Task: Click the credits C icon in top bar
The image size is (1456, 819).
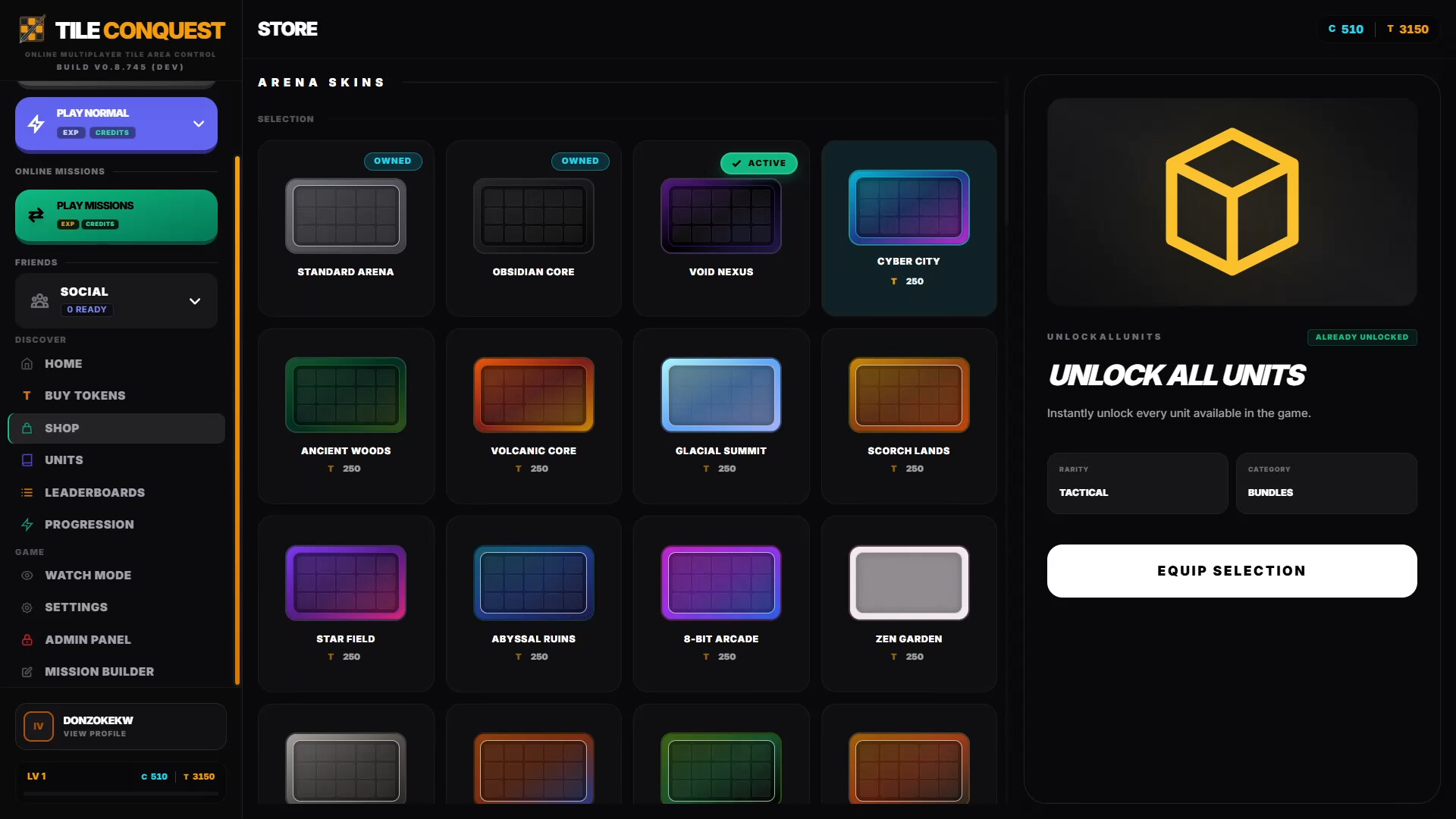Action: click(x=1332, y=29)
